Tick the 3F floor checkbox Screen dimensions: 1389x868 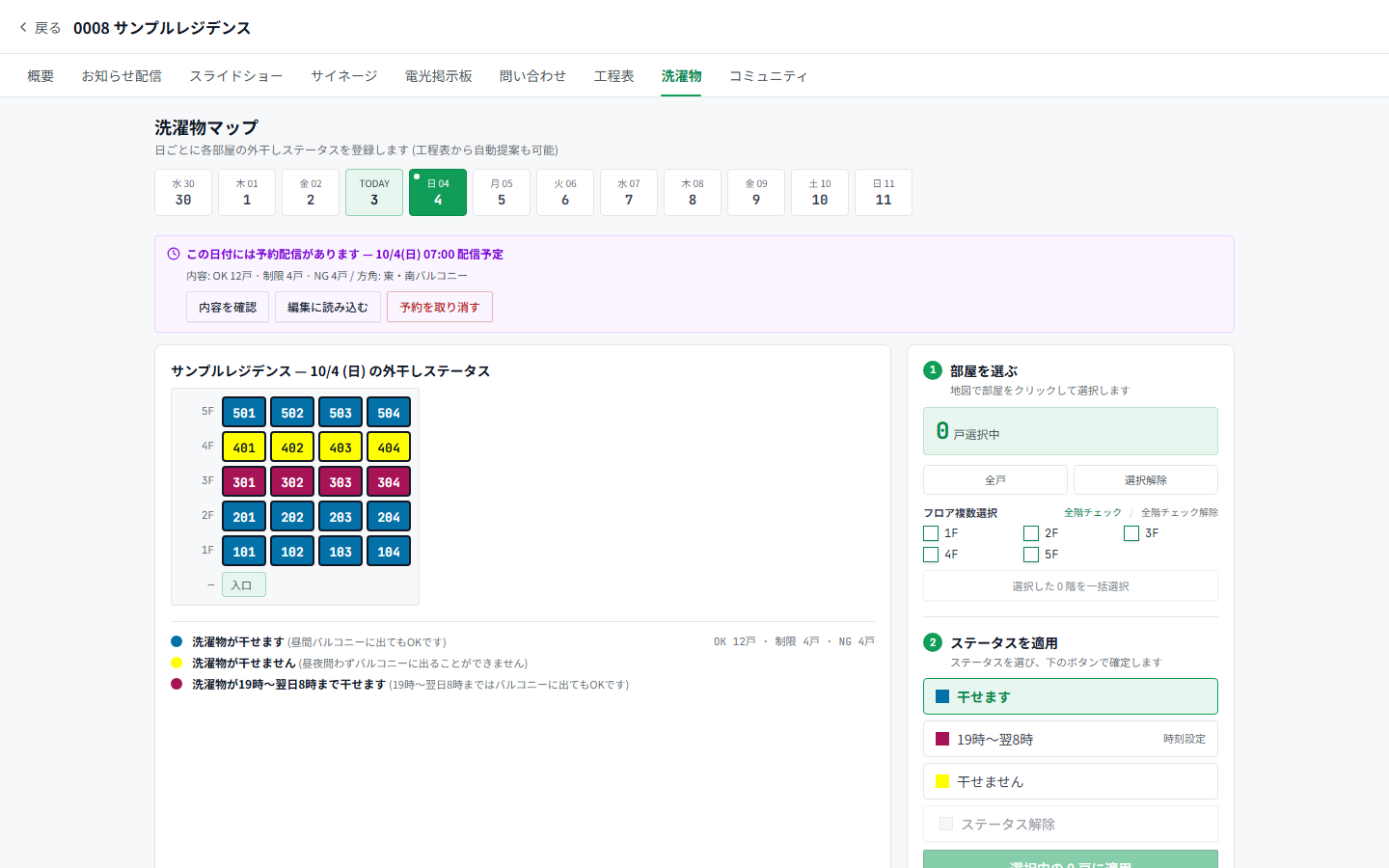coord(1131,533)
